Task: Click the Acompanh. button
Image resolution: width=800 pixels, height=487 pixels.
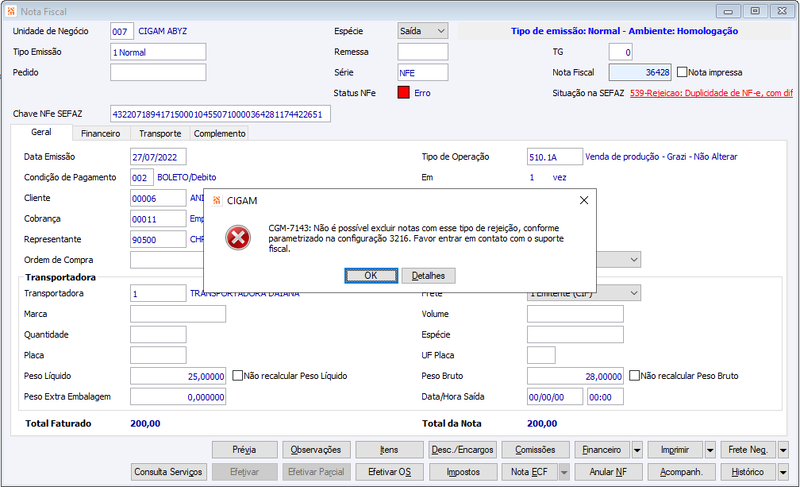Action: [x=681, y=472]
